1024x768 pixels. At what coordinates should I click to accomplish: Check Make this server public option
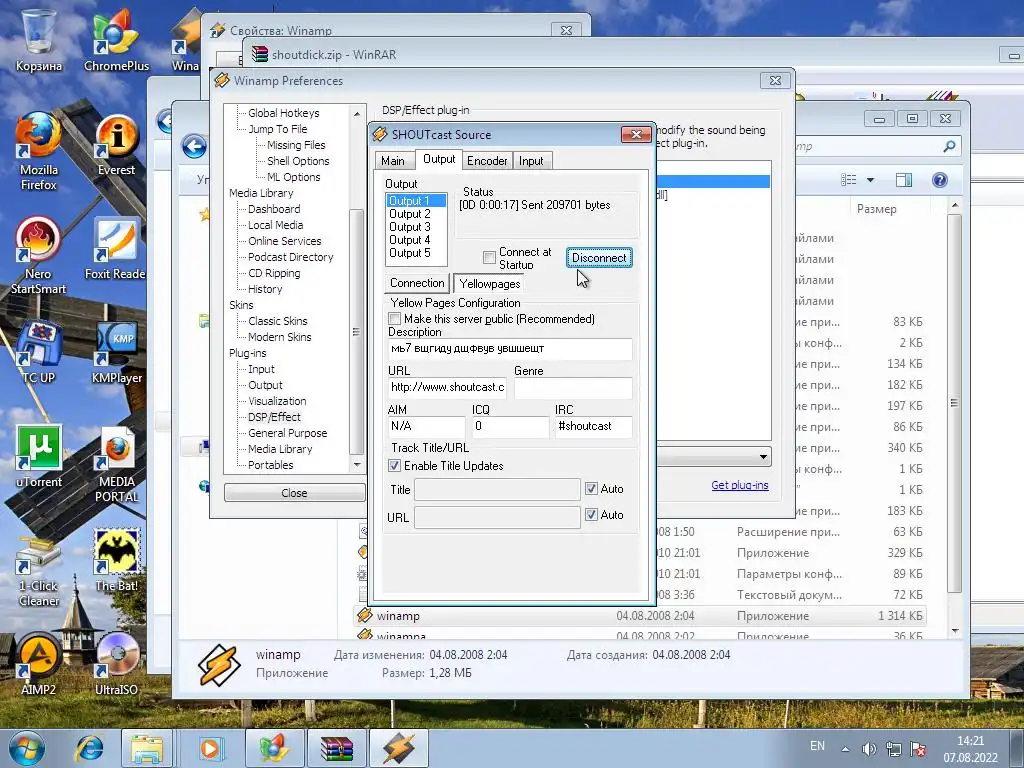pyautogui.click(x=394, y=319)
